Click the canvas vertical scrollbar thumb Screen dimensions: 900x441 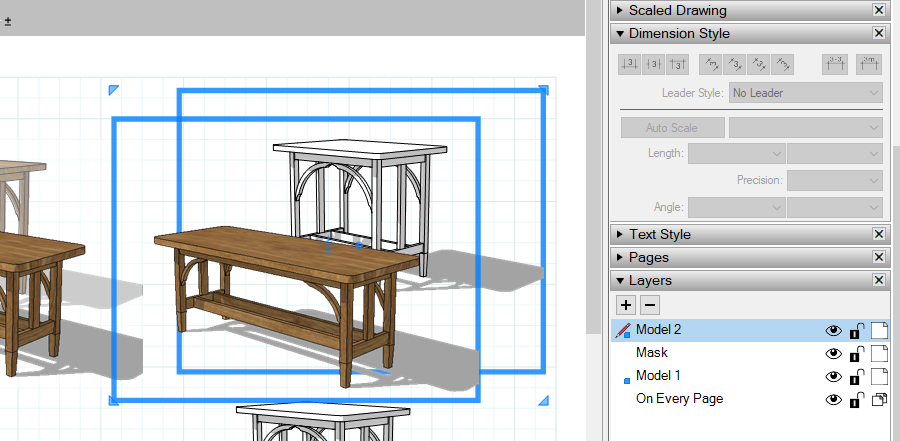coord(591,167)
